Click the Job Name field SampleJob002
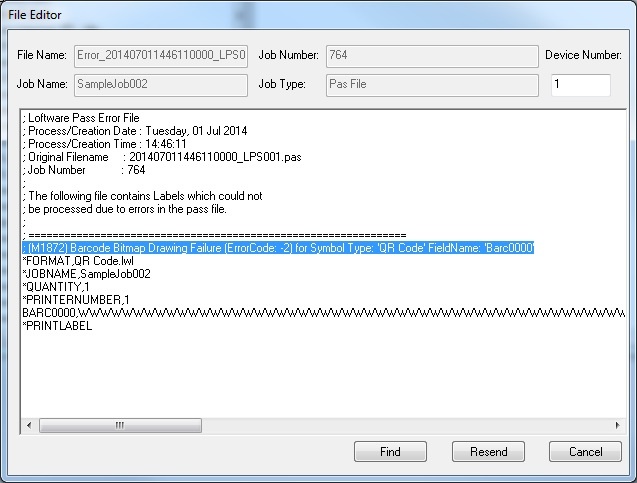The image size is (637, 483). coord(161,85)
